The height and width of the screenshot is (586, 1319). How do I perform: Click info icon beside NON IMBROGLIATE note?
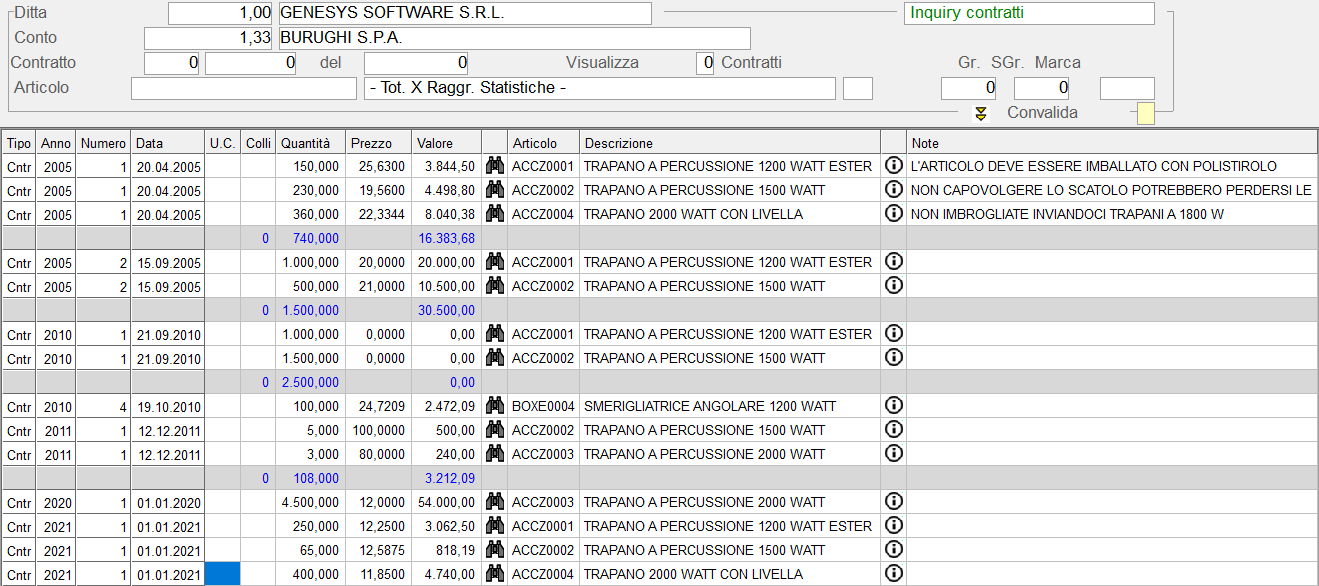pyautogui.click(x=894, y=214)
